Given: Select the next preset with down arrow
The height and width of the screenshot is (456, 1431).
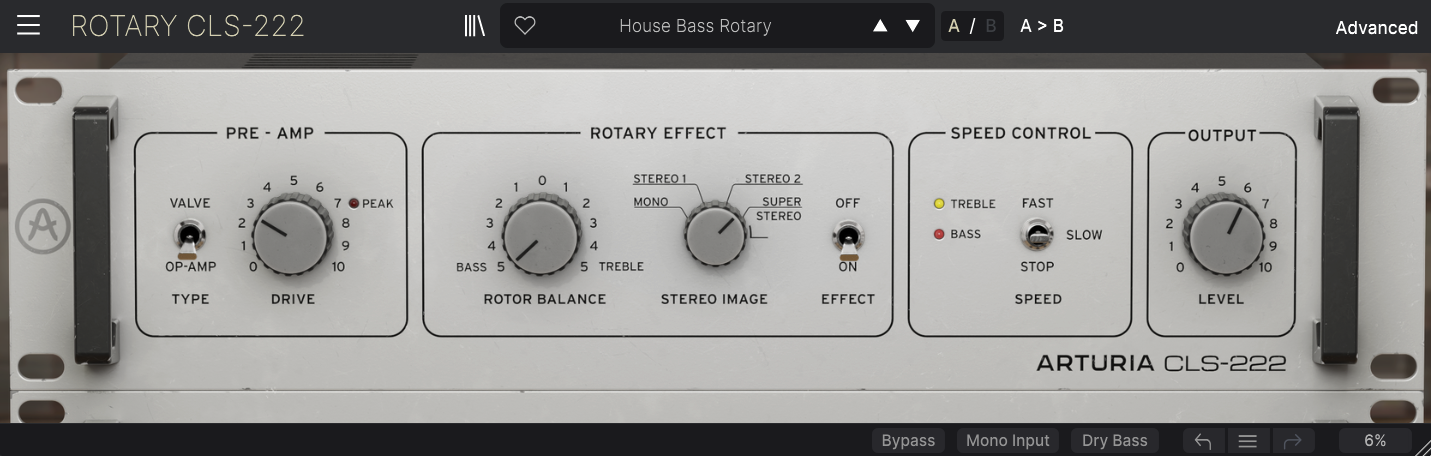Looking at the screenshot, I should [913, 26].
